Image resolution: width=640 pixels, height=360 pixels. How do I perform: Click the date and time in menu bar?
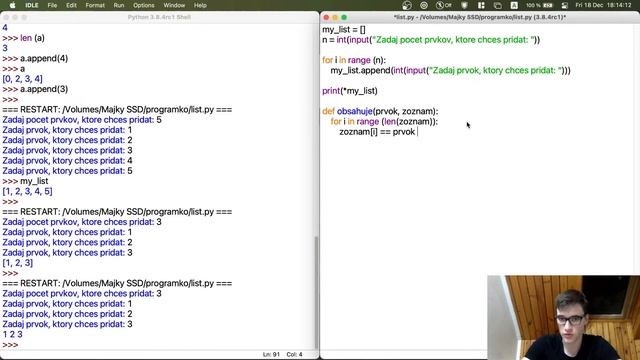(603, 5)
